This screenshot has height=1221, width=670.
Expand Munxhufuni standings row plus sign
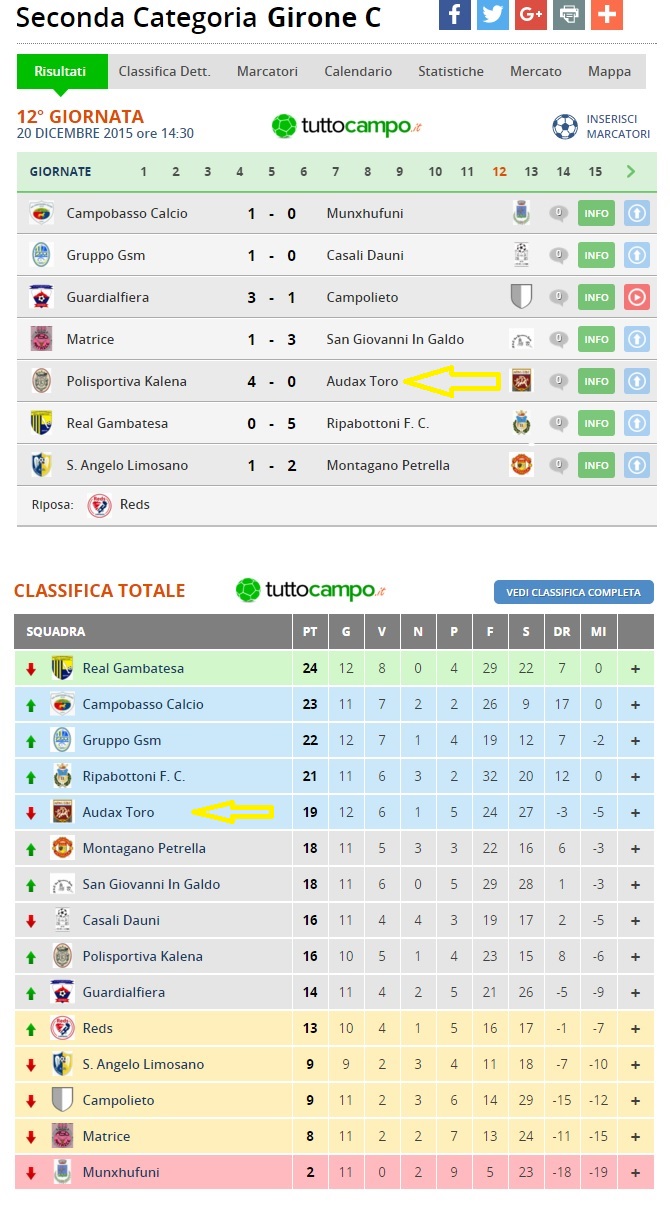[635, 1173]
